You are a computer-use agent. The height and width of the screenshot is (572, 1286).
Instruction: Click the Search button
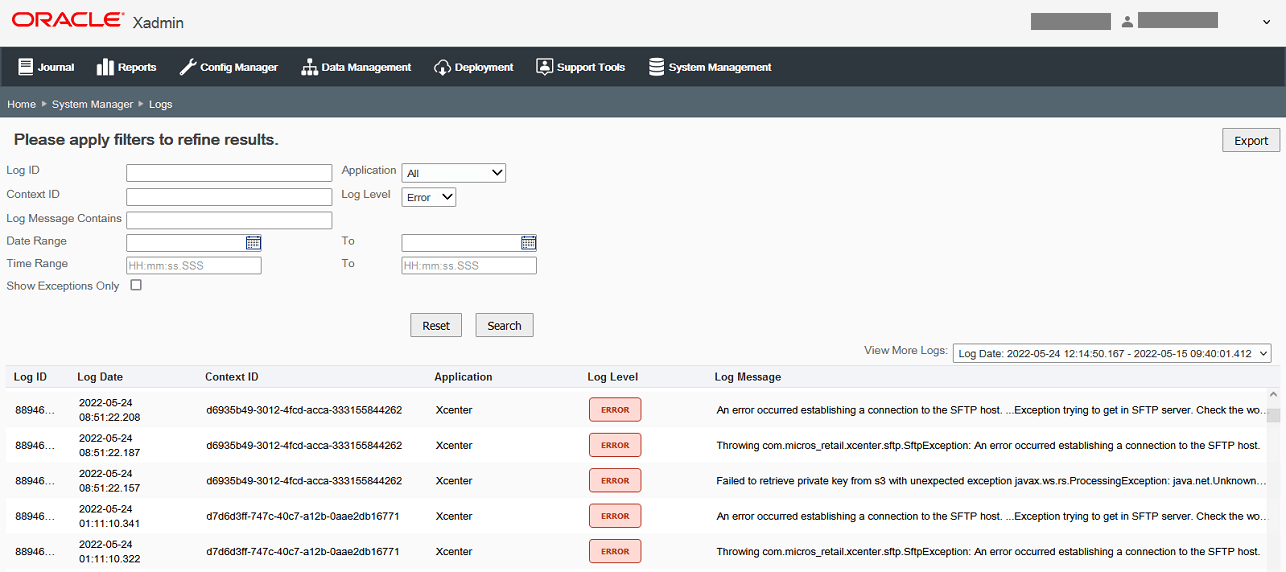coord(504,325)
